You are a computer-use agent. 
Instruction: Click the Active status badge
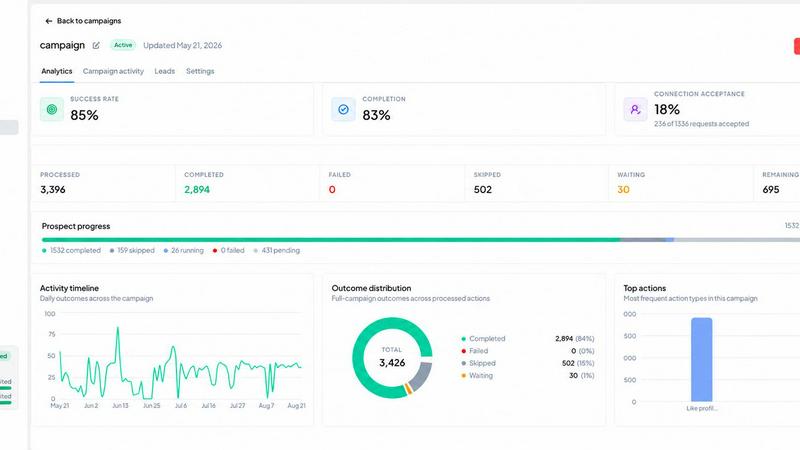click(x=123, y=45)
